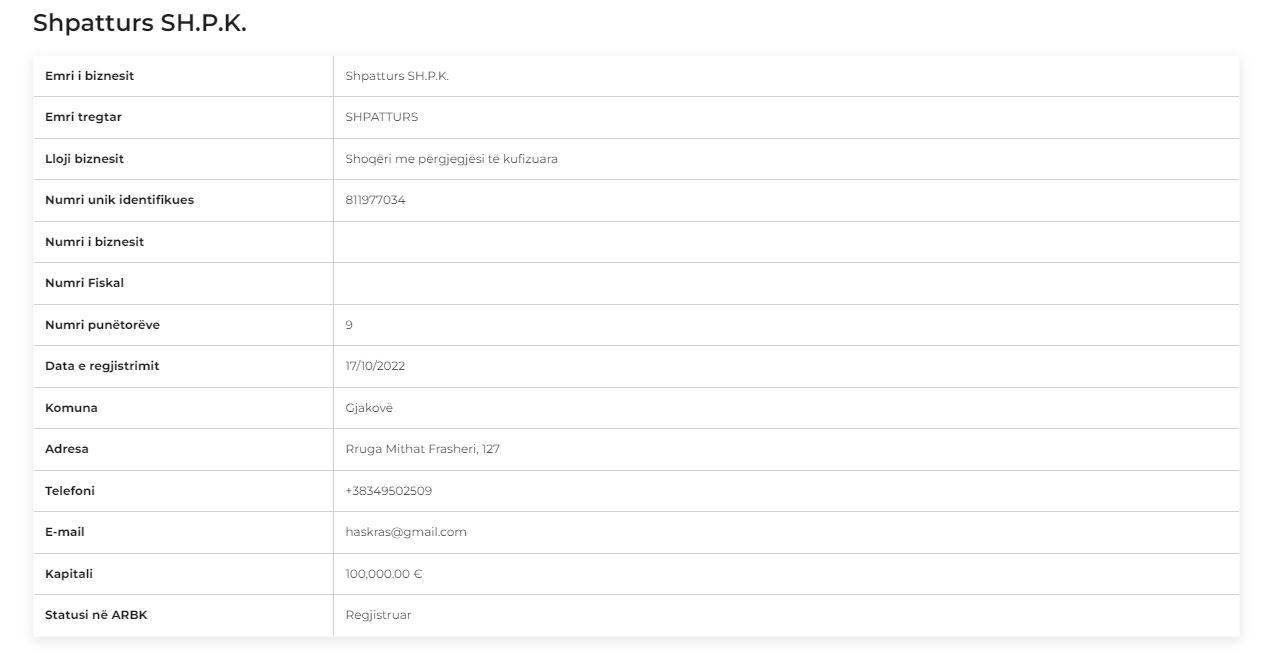
Task: Select the business name value Shpatturs SH.P.K.
Action: [397, 76]
